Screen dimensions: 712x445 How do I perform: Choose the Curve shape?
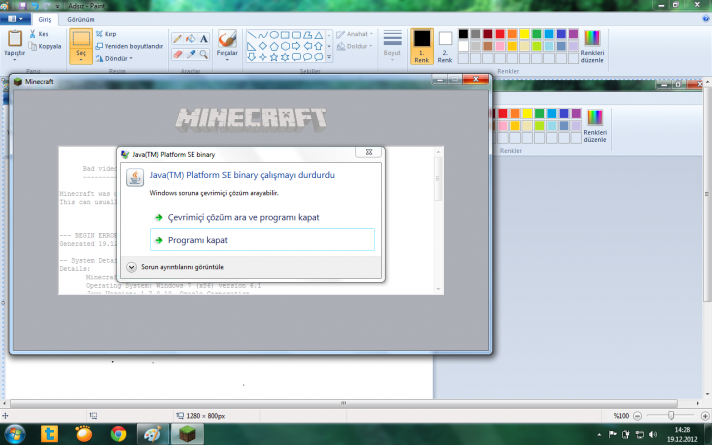(263, 35)
